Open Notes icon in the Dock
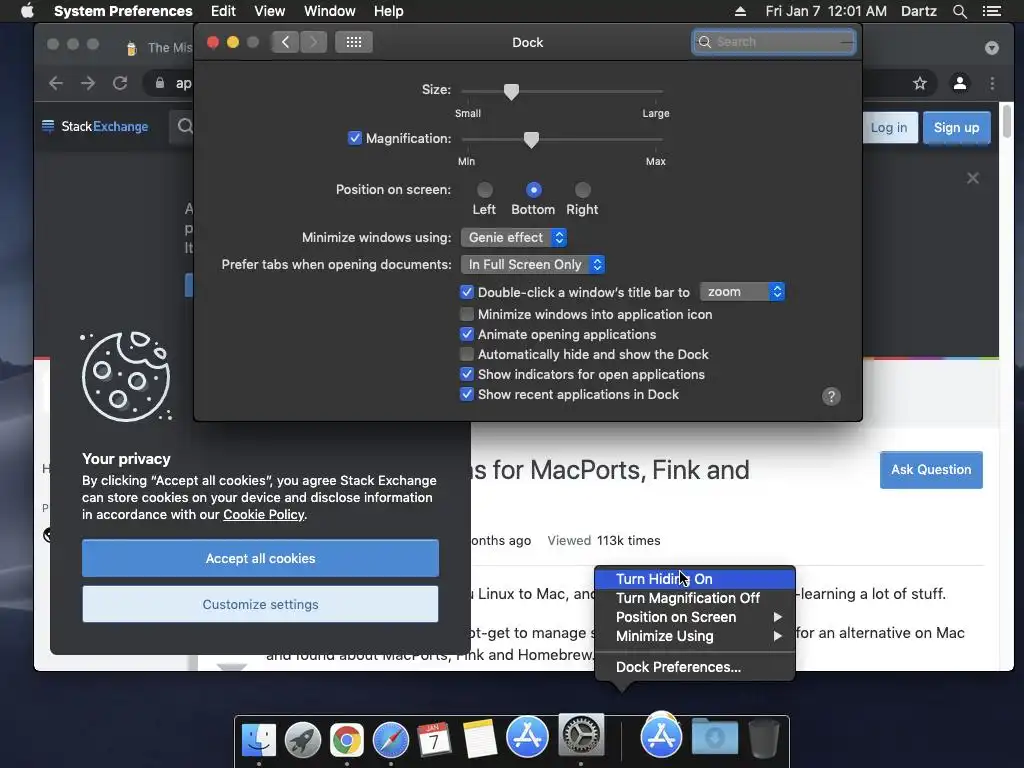 coord(480,739)
